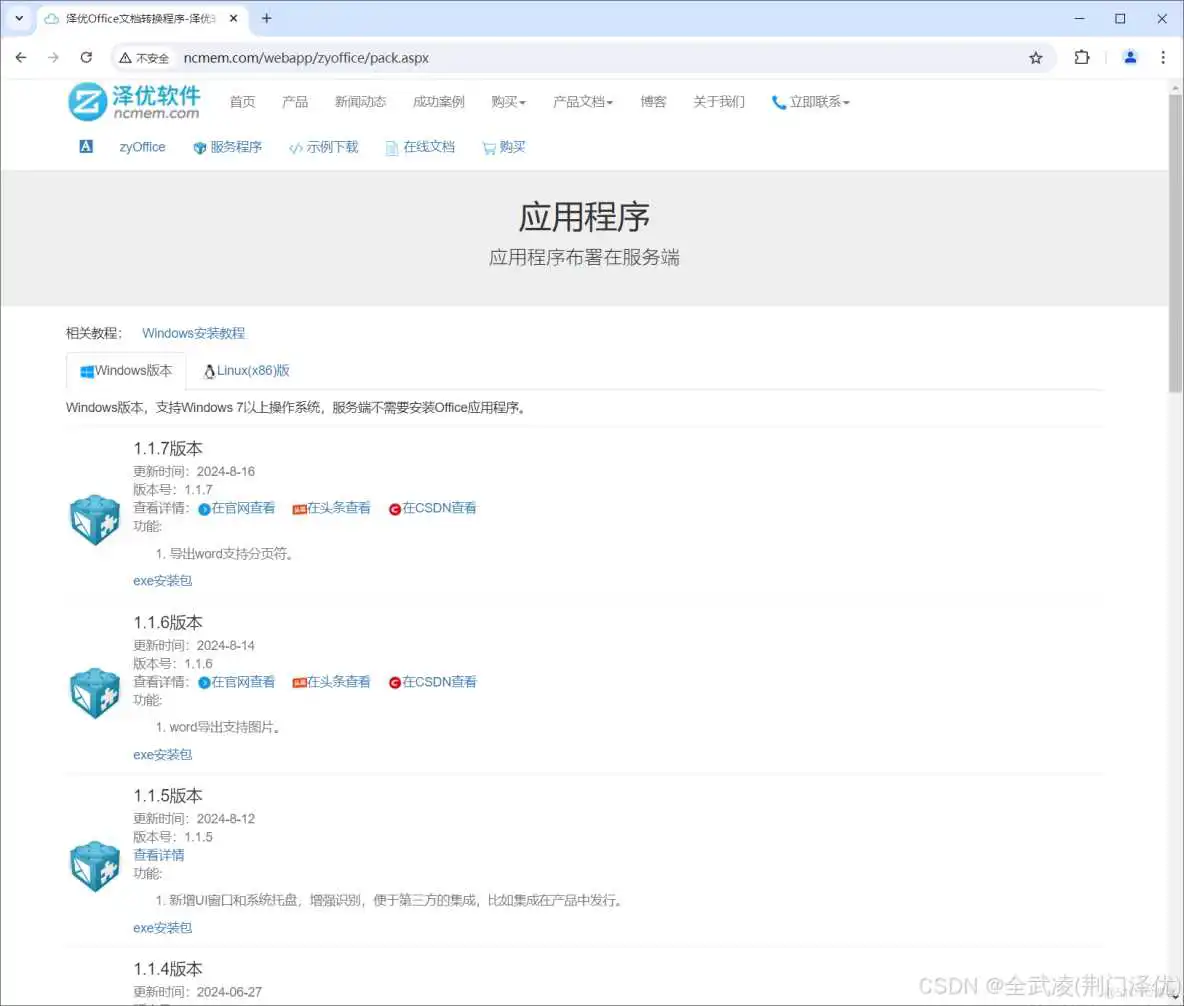
Task: Open the Windows安装教程 link
Action: tap(193, 332)
